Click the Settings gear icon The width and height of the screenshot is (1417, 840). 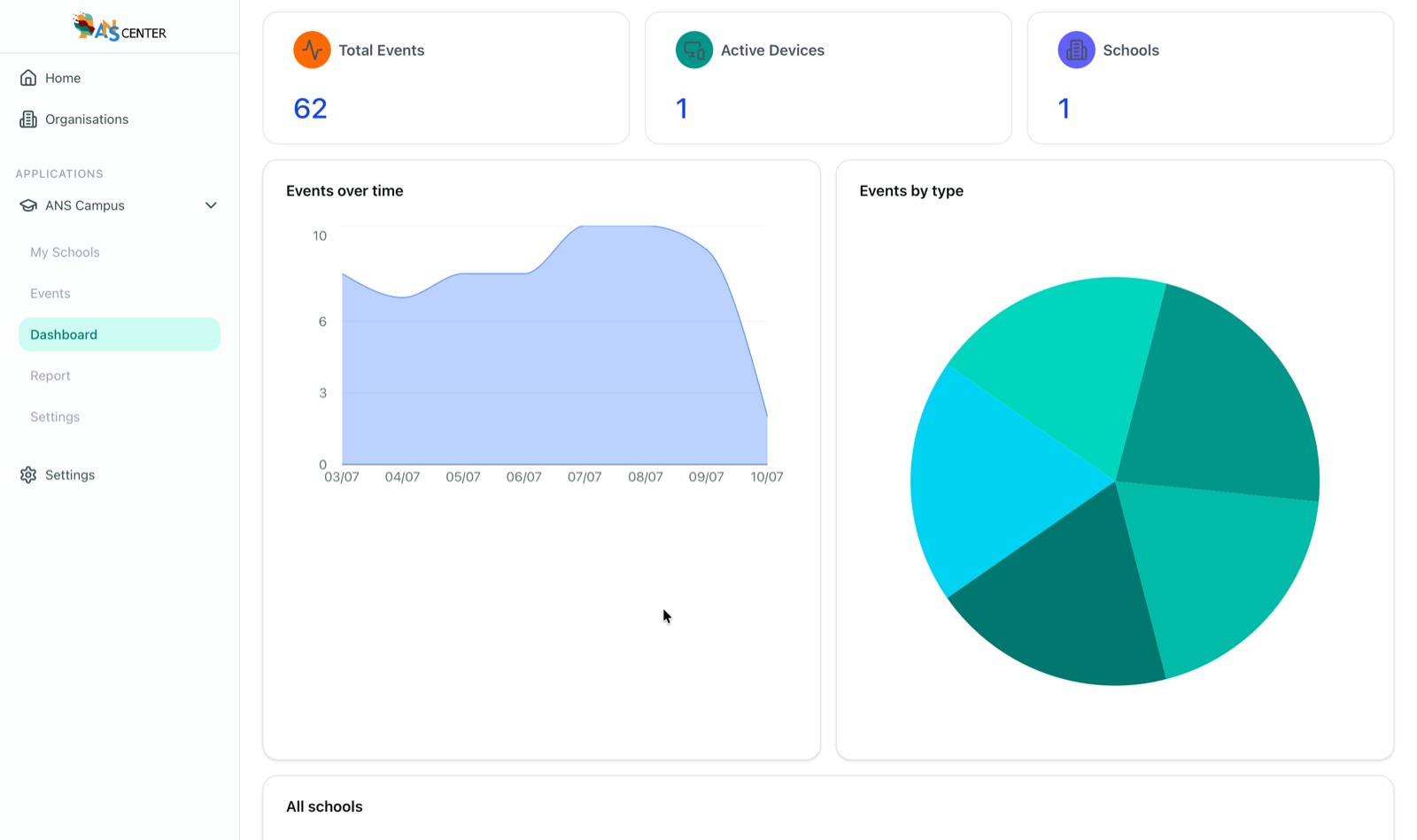[28, 475]
